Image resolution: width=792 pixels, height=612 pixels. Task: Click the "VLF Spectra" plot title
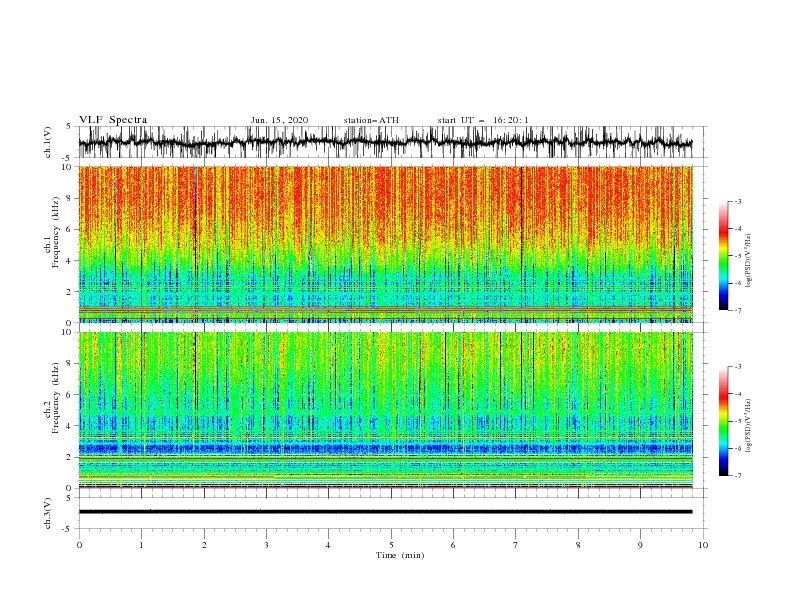click(x=113, y=120)
